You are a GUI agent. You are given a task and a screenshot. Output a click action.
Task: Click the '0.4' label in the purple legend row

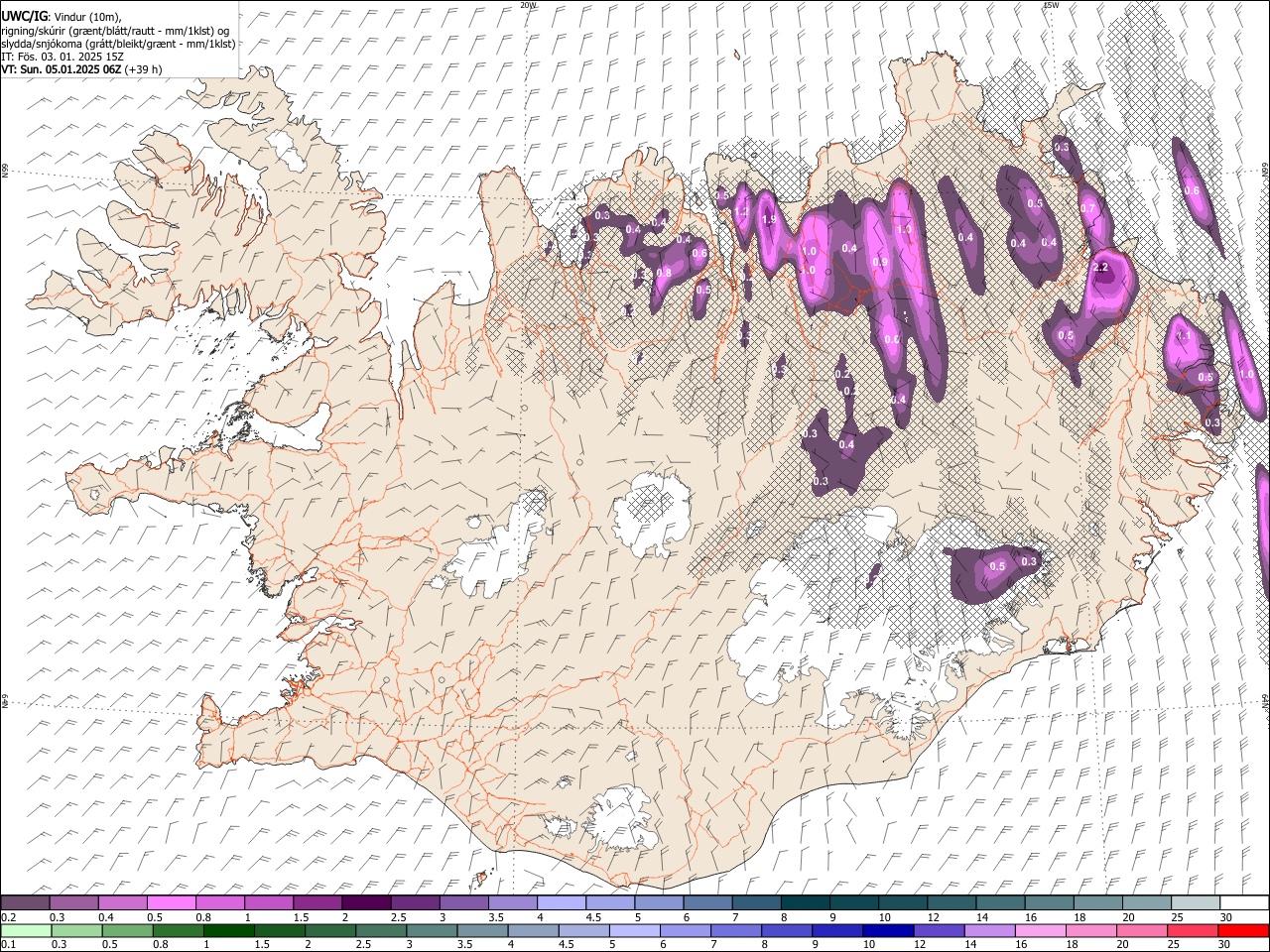click(x=105, y=917)
